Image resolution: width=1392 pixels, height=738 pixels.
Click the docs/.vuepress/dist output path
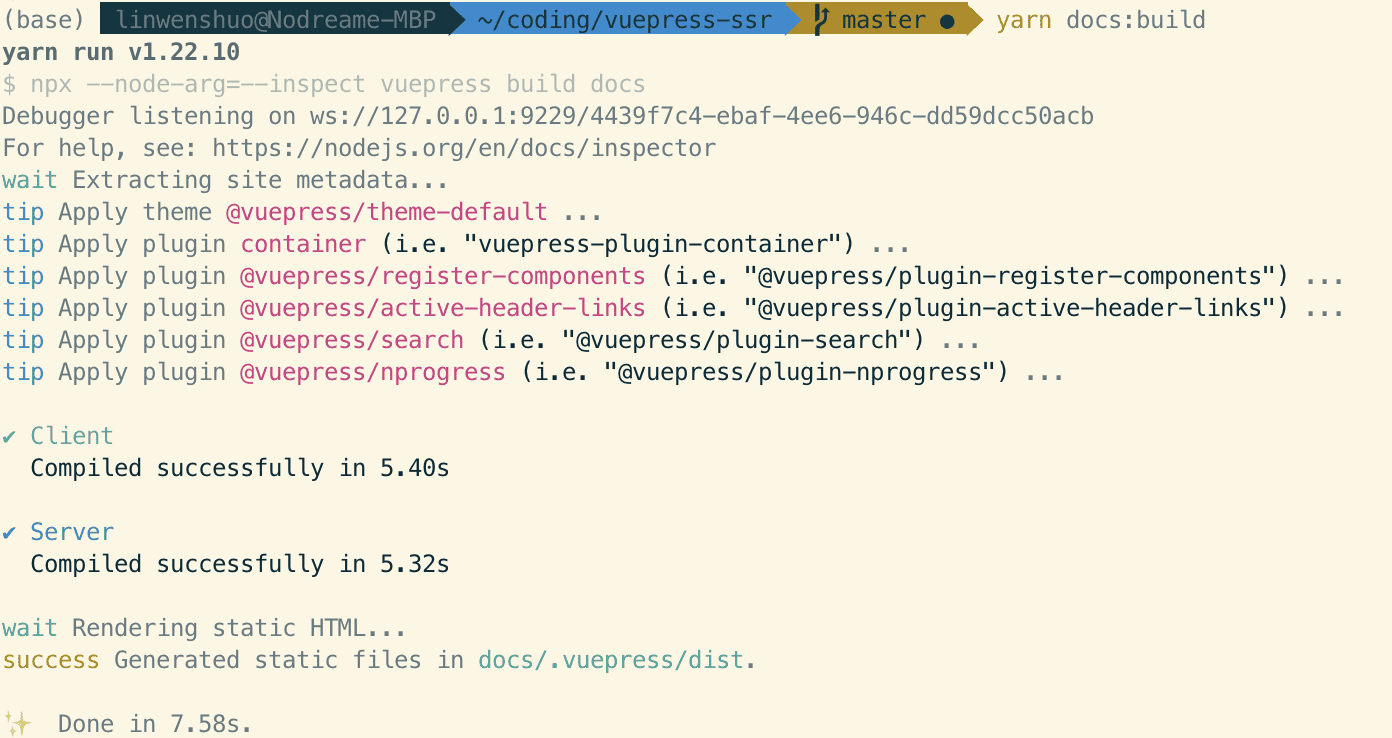[611, 660]
